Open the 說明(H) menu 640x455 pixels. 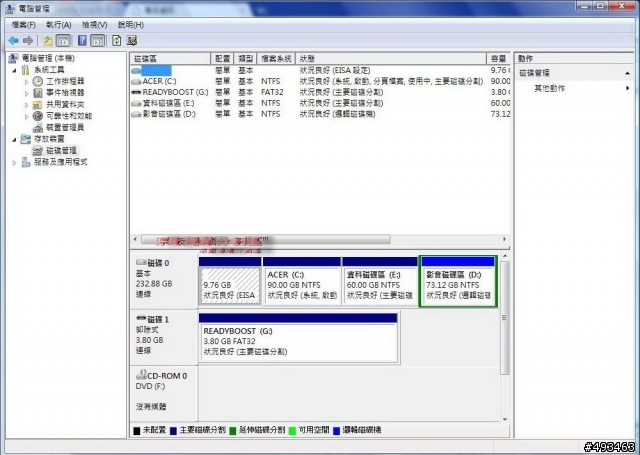[x=131, y=25]
